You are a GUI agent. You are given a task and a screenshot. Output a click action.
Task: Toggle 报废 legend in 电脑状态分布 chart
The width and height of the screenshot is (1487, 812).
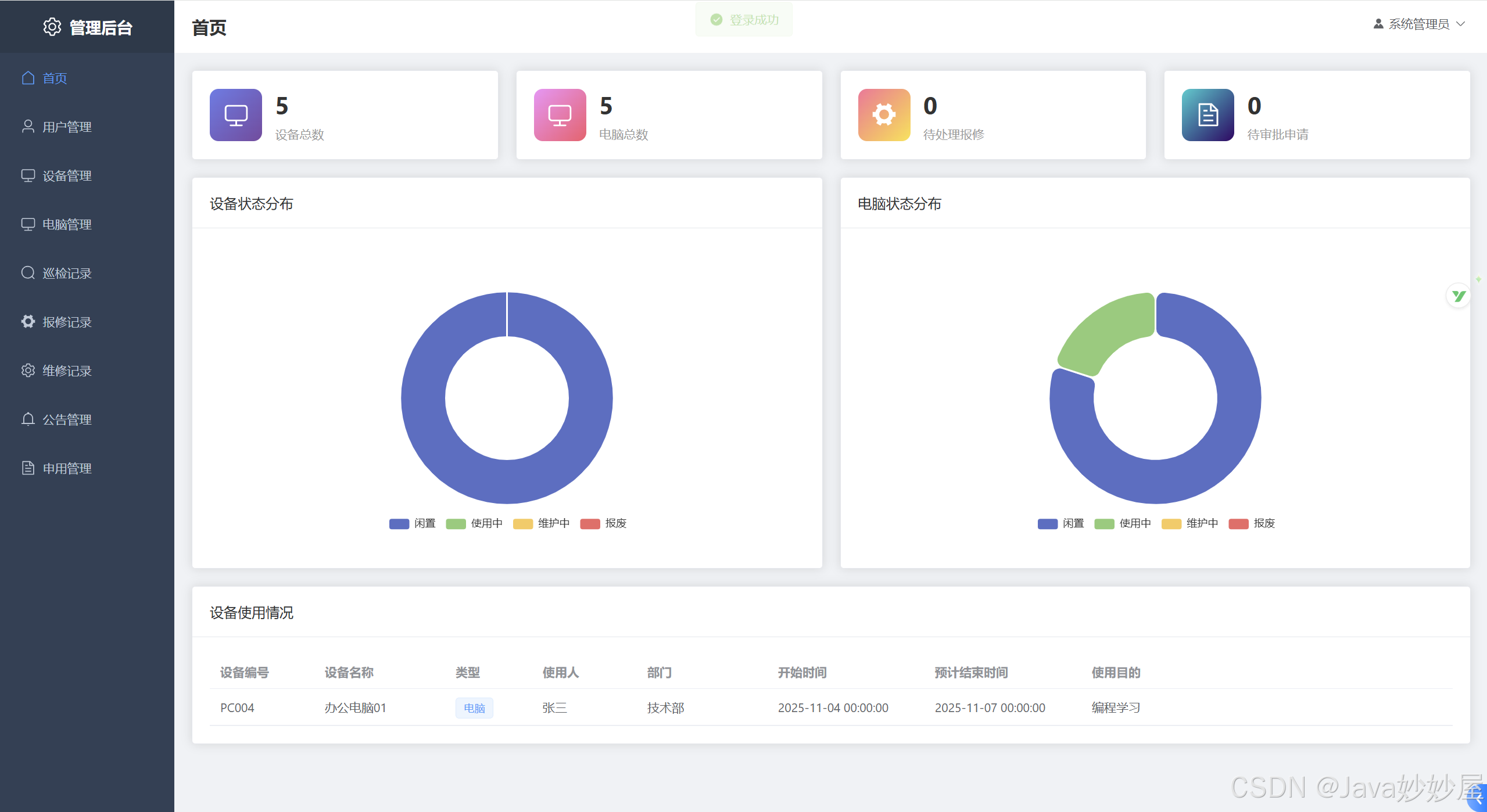tap(1252, 523)
